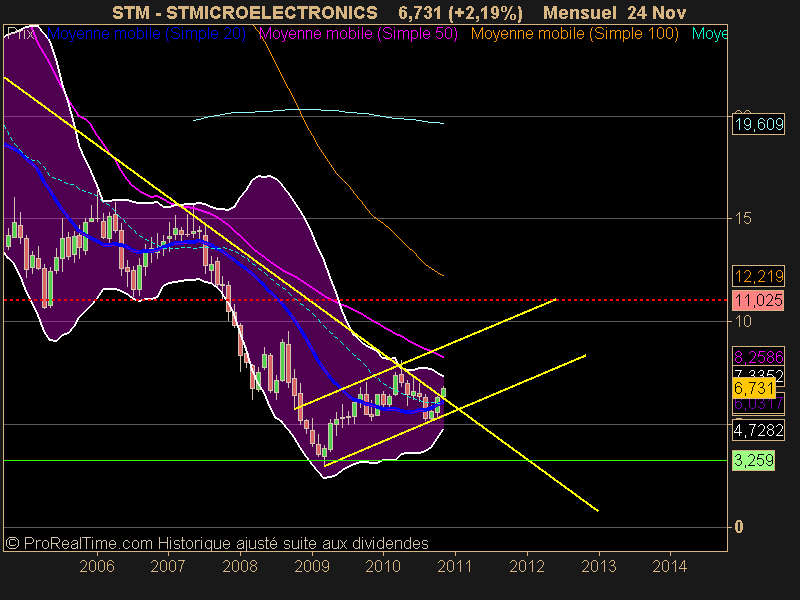Click the orange 12,219 price tag

coord(759,276)
